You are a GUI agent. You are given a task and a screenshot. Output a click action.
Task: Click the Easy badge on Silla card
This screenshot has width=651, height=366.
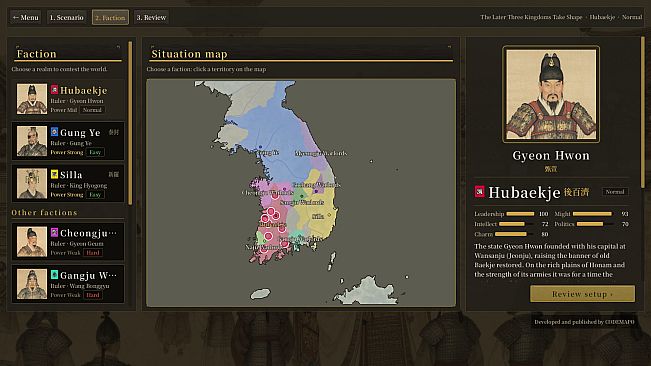coord(95,195)
